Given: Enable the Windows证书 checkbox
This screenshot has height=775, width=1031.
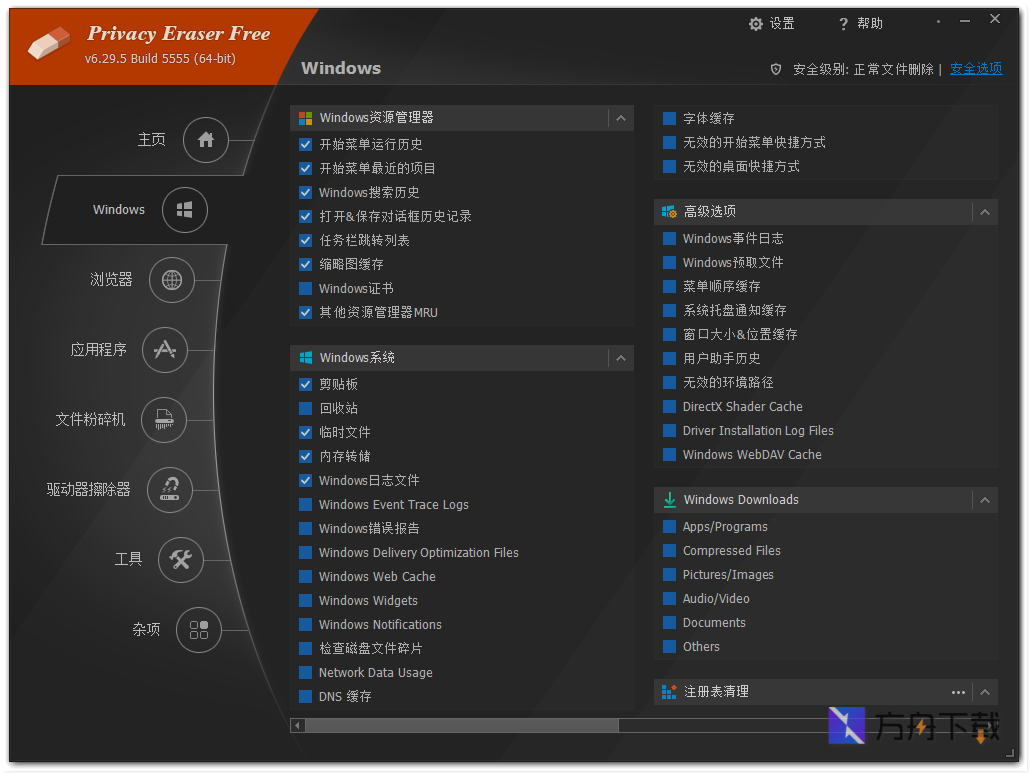Looking at the screenshot, I should (x=305, y=289).
